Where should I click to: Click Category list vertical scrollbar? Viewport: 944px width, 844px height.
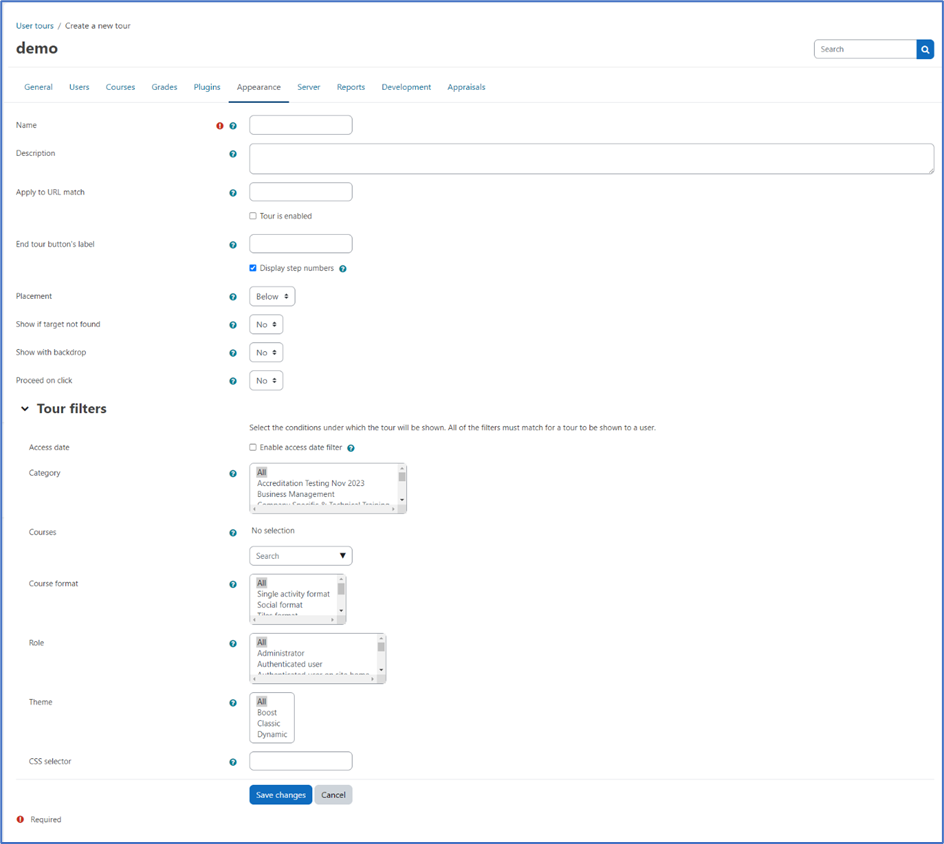tap(402, 485)
